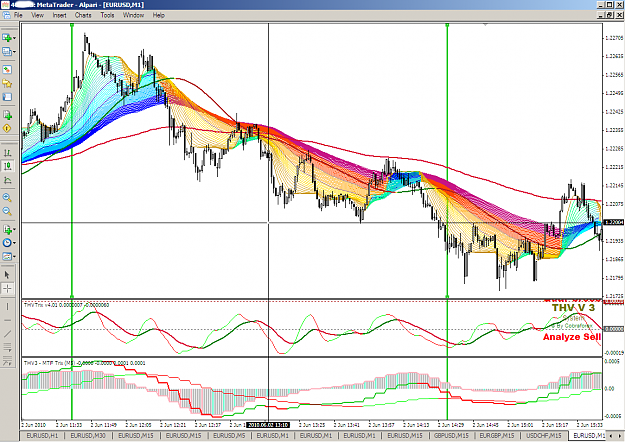Open the Insert menu

tap(59, 15)
